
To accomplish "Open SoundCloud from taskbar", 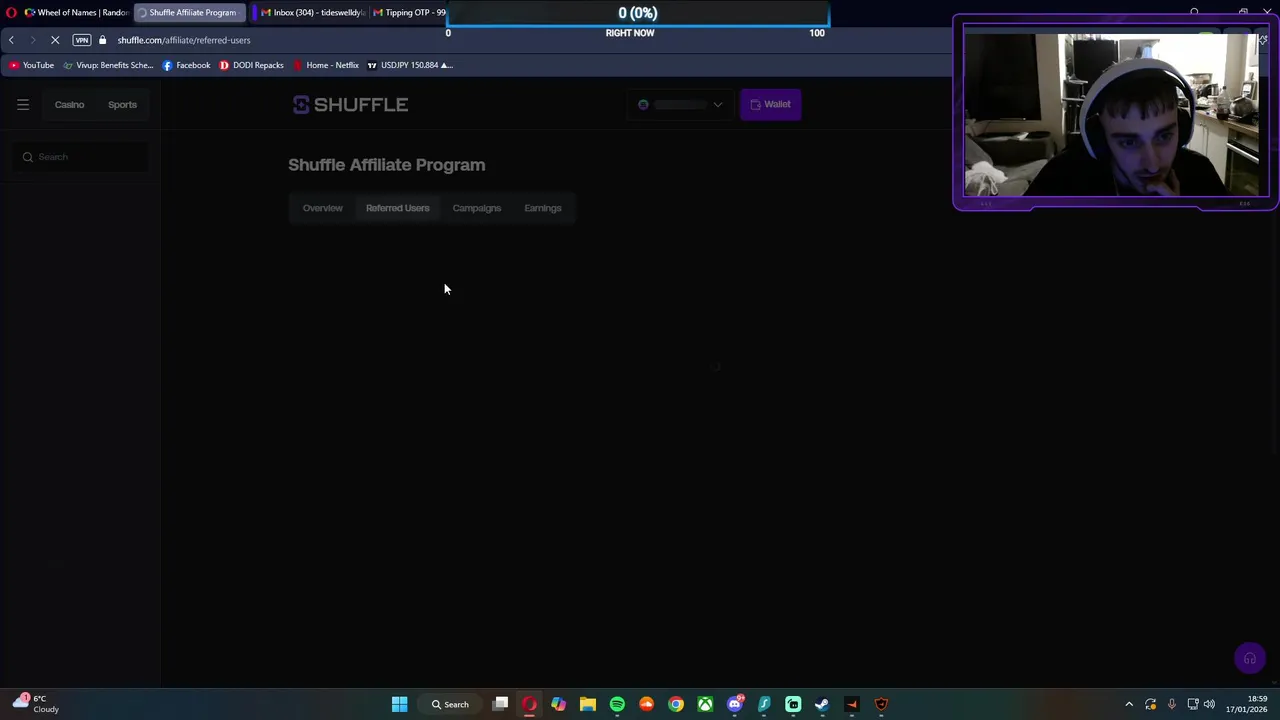I will pyautogui.click(x=646, y=705).
